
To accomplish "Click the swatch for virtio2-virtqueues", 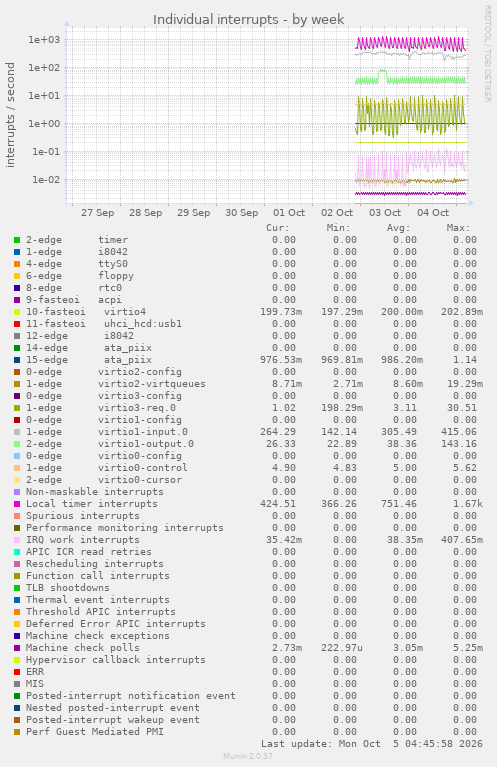I will tap(17, 384).
